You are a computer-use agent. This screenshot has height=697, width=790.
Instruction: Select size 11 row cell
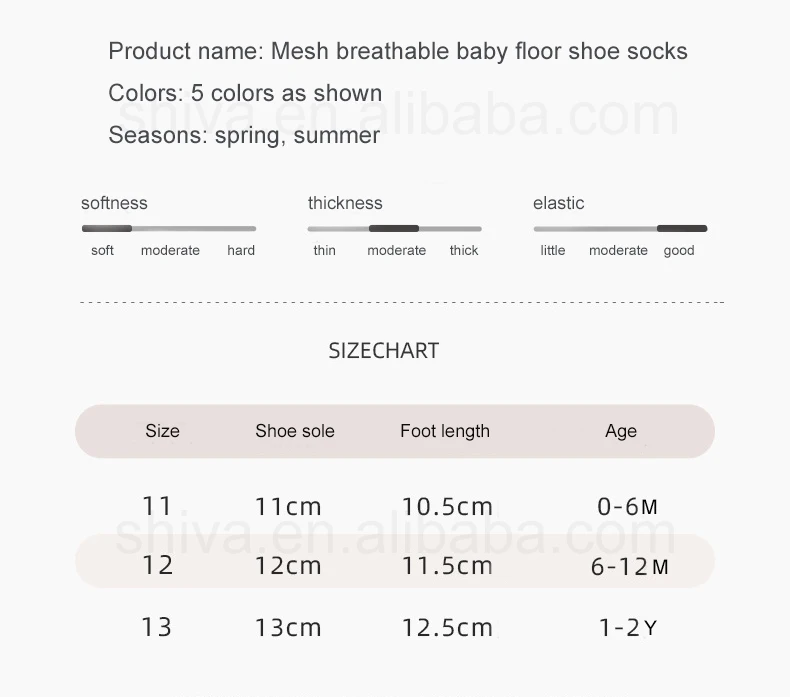(157, 506)
